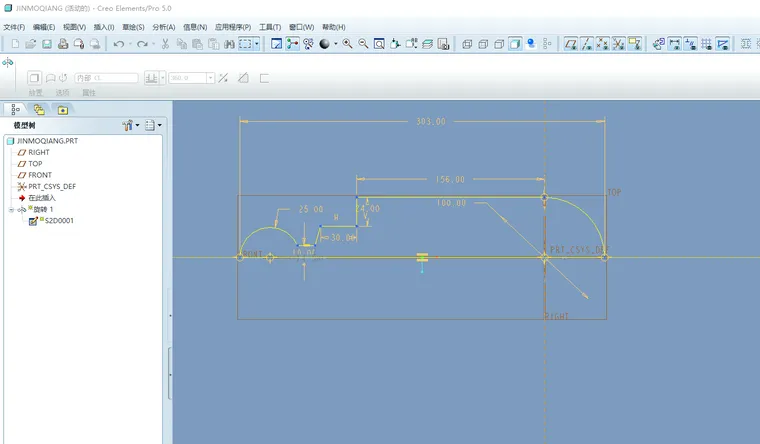This screenshot has height=444, width=760.
Task: Open the revolve depth type dropdown
Action: 163,78
